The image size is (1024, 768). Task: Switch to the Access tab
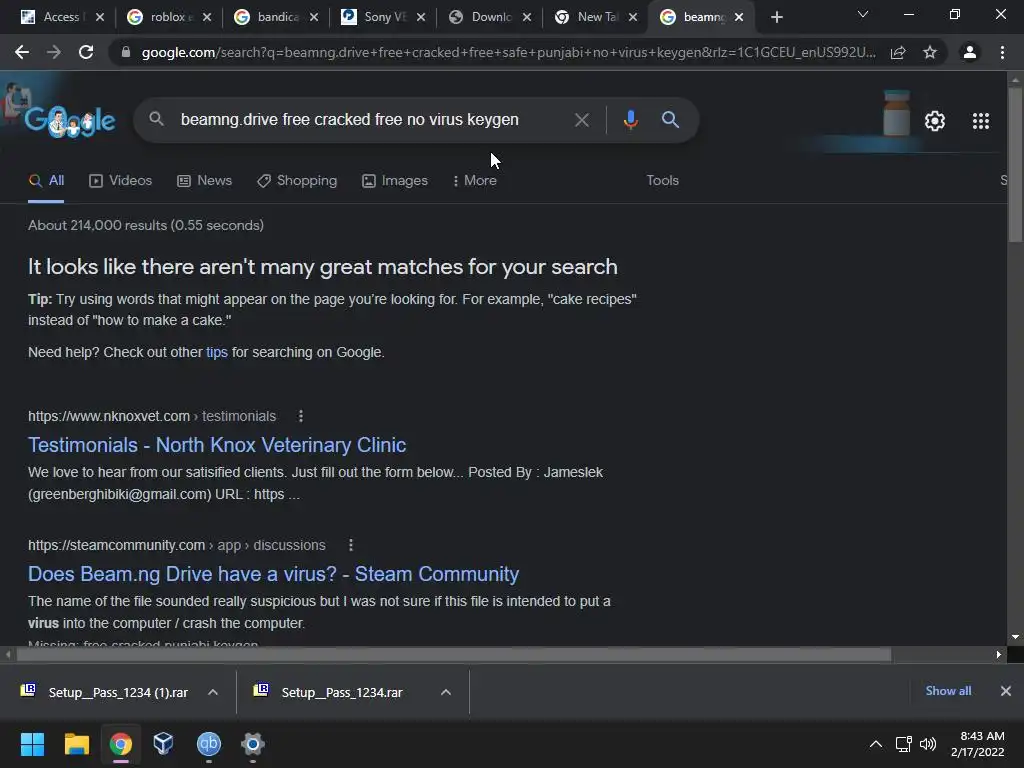tap(61, 18)
